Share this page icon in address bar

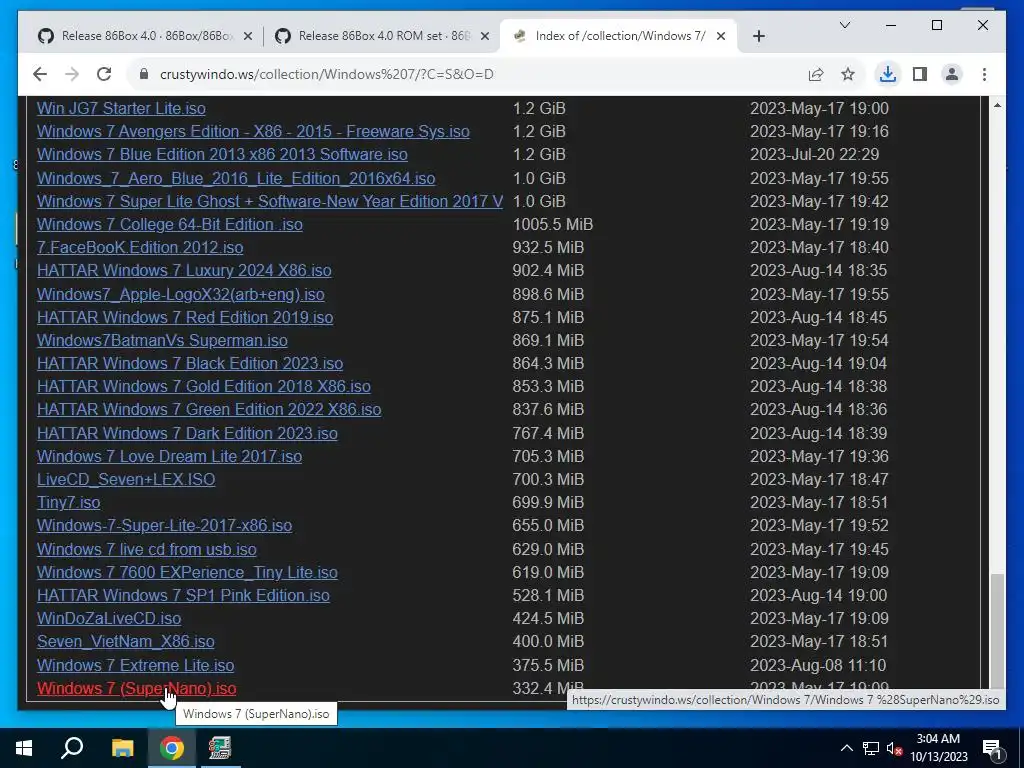click(816, 74)
